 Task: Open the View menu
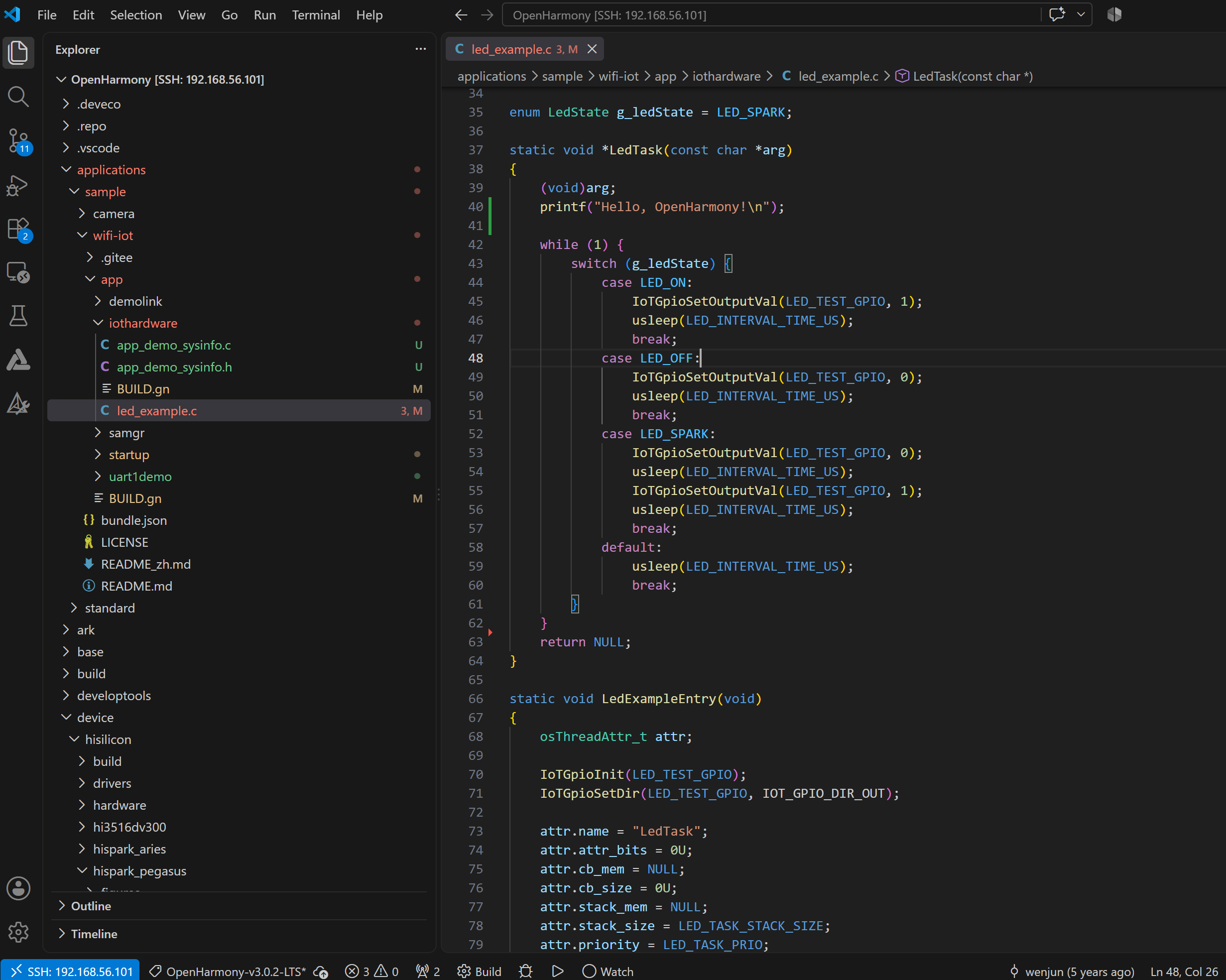pyautogui.click(x=191, y=15)
